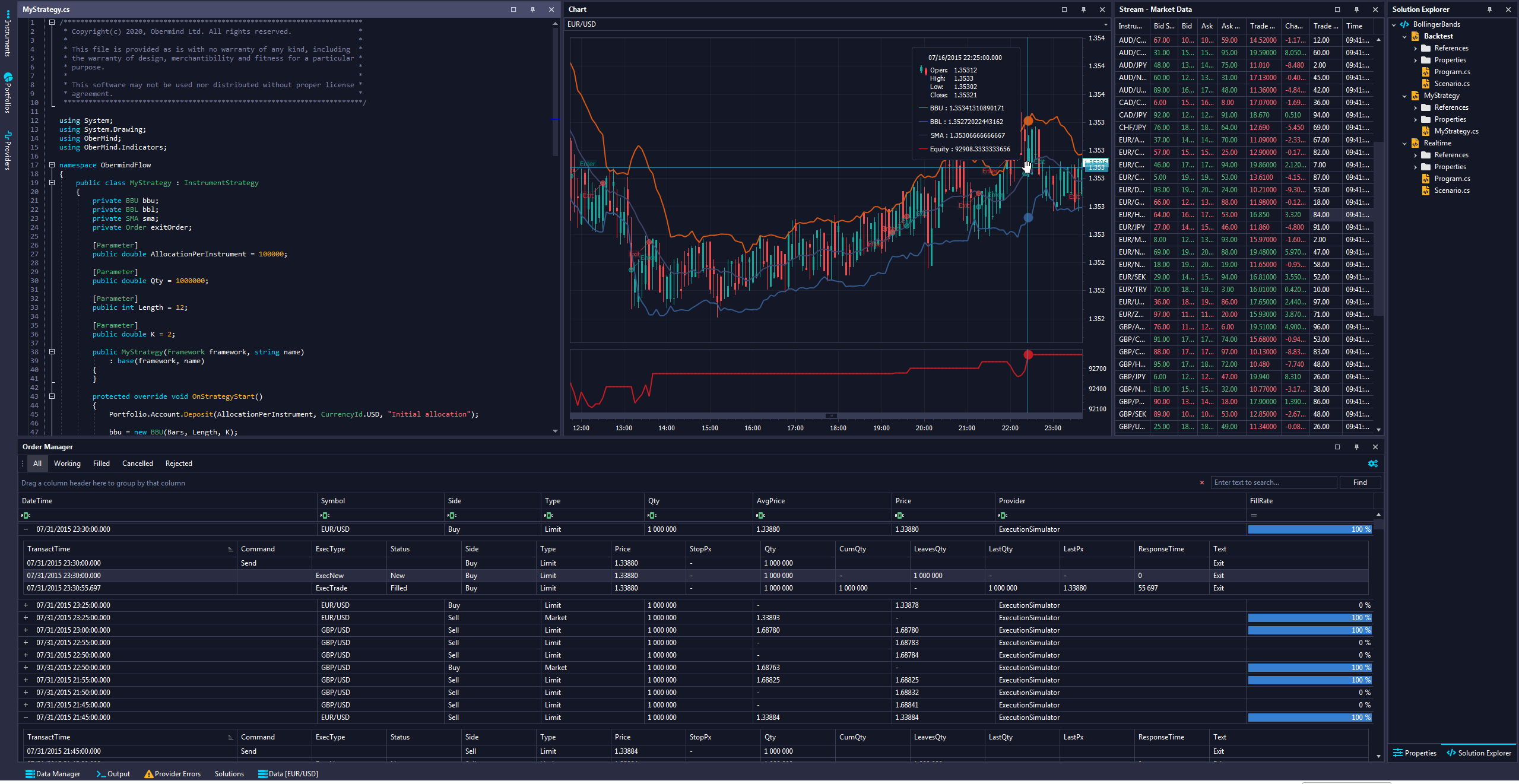This screenshot has height=784, width=1519.
Task: Pin the Chart panel
Action: (x=1083, y=9)
